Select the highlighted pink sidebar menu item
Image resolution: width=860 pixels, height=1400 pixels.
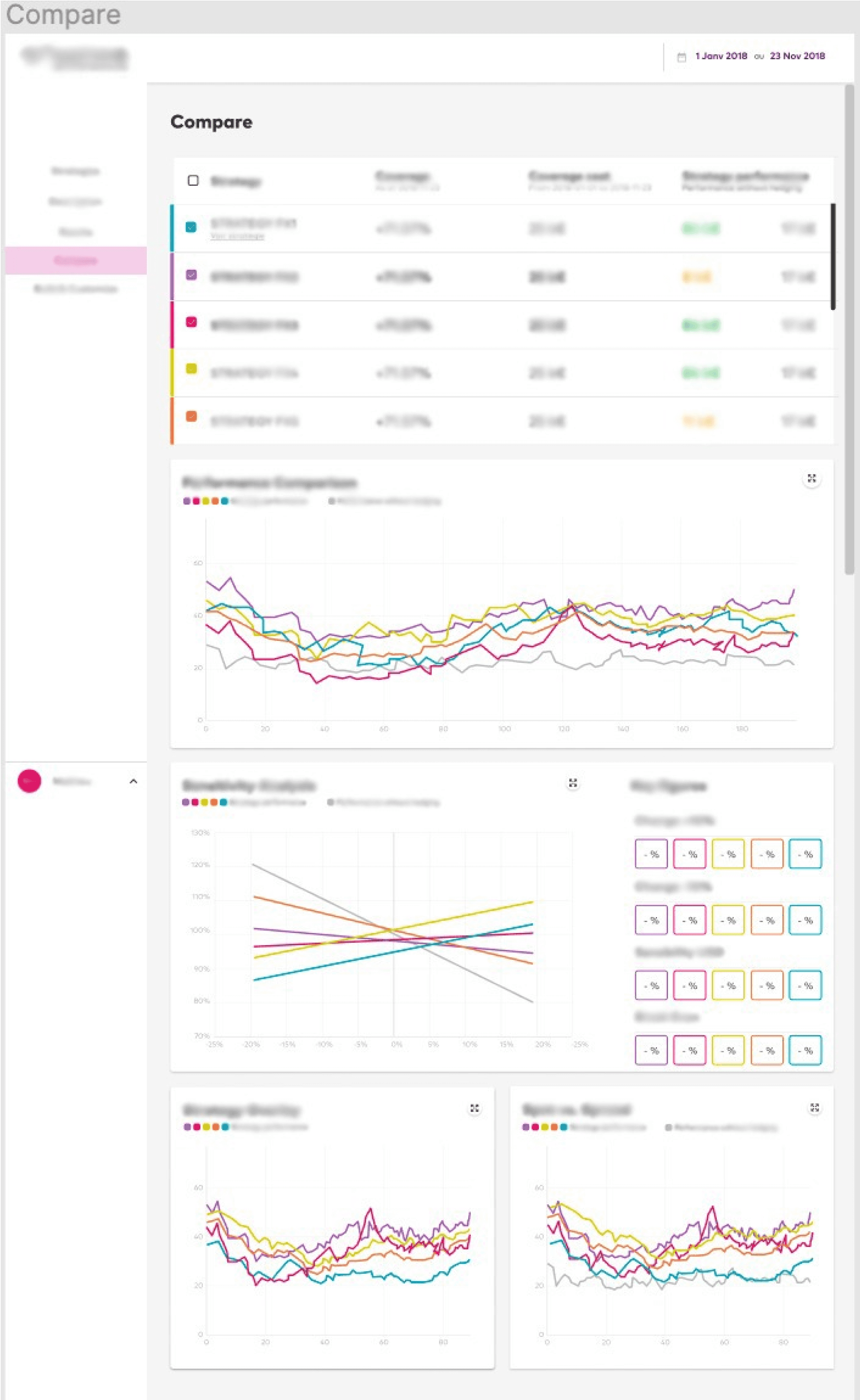pos(76,260)
